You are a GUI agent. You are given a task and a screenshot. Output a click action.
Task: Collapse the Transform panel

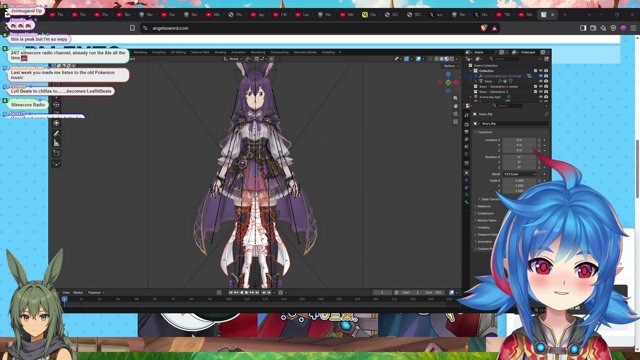tap(484, 132)
